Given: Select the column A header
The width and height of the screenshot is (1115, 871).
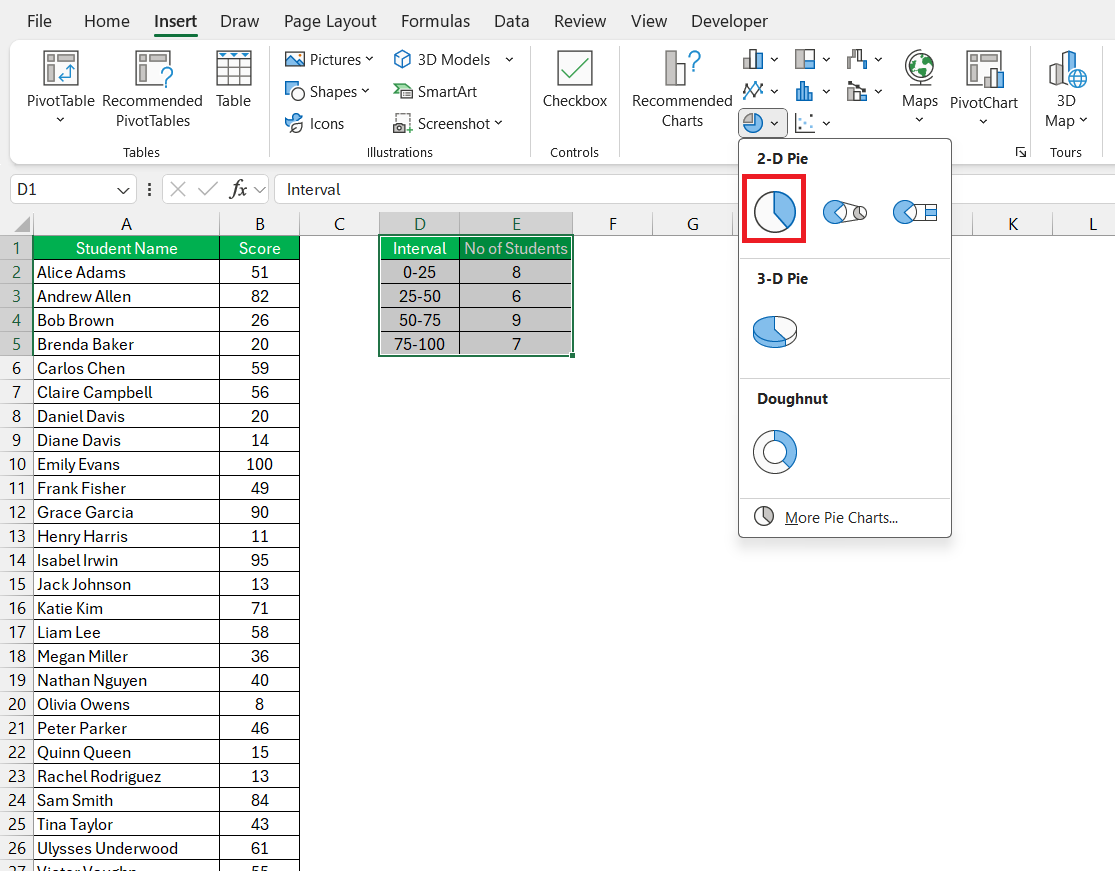Looking at the screenshot, I should pyautogui.click(x=127, y=225).
